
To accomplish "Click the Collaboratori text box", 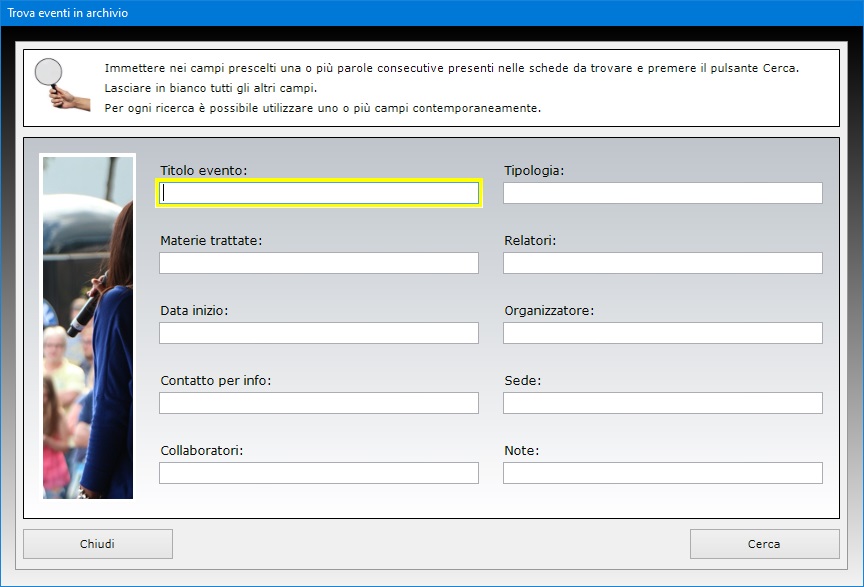I will [319, 473].
